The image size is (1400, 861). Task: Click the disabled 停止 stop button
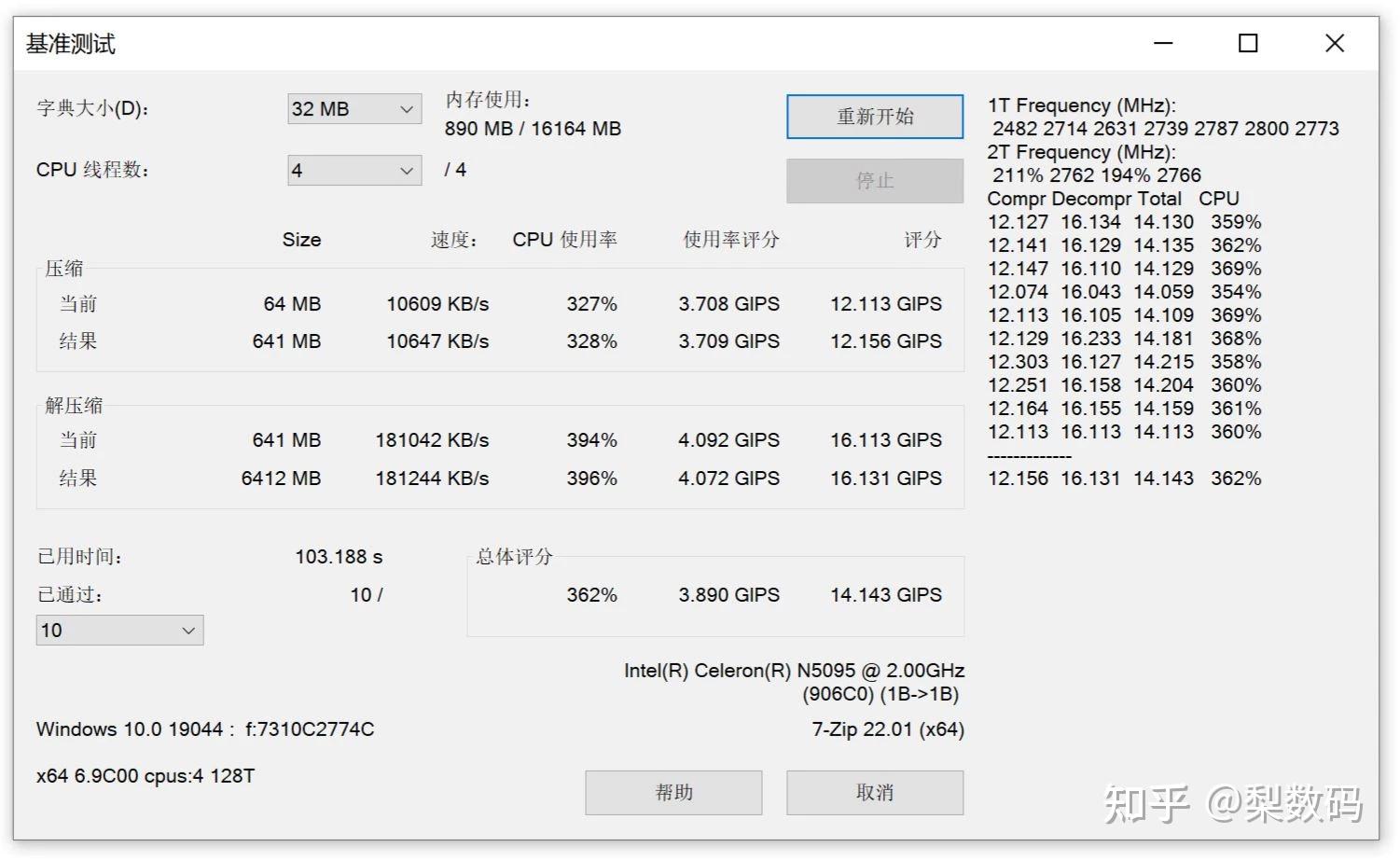point(874,181)
